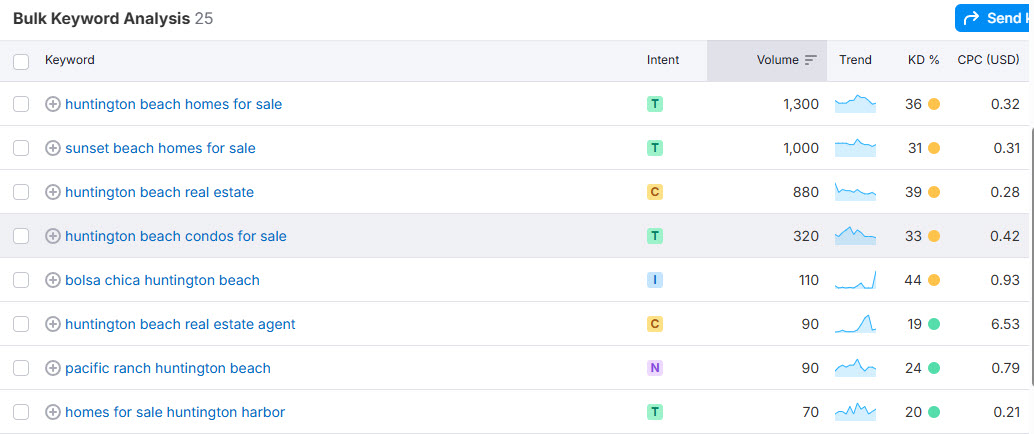The image size is (1034, 434).
Task: Click trend sparkline for huntington beach homes for sale
Action: 855,104
